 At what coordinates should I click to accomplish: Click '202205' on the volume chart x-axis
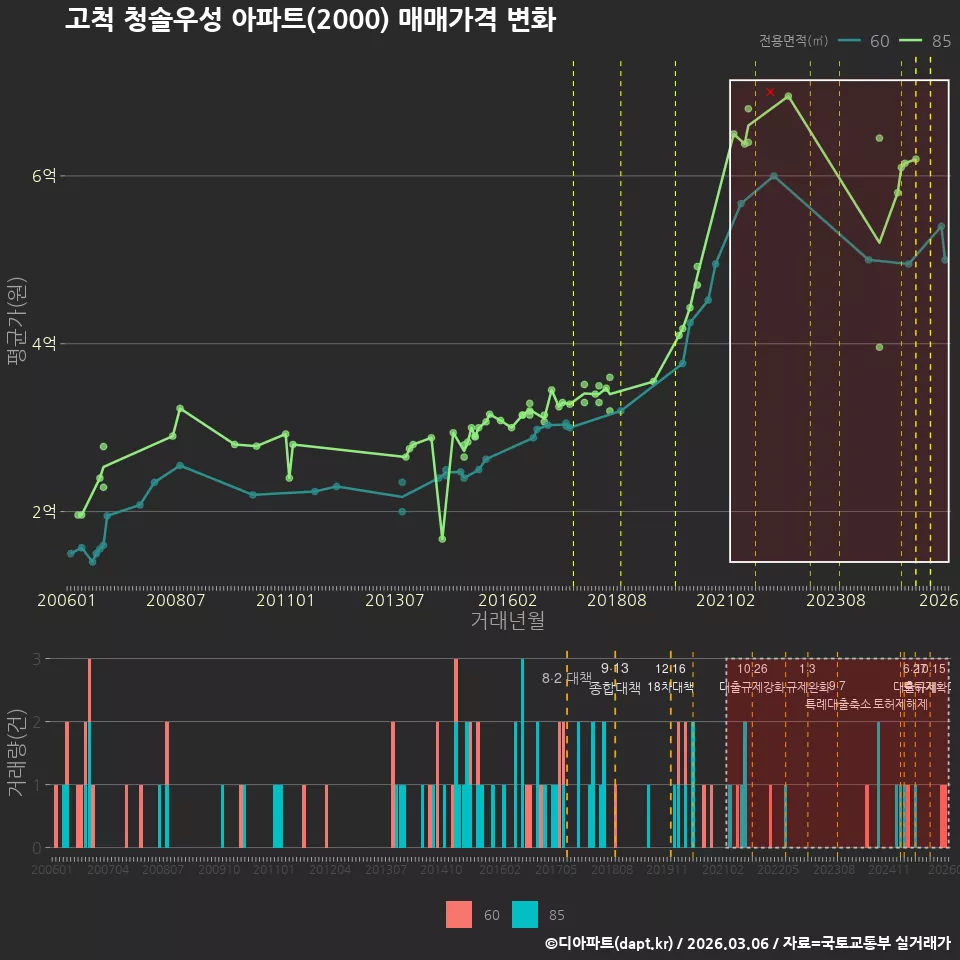[x=778, y=869]
